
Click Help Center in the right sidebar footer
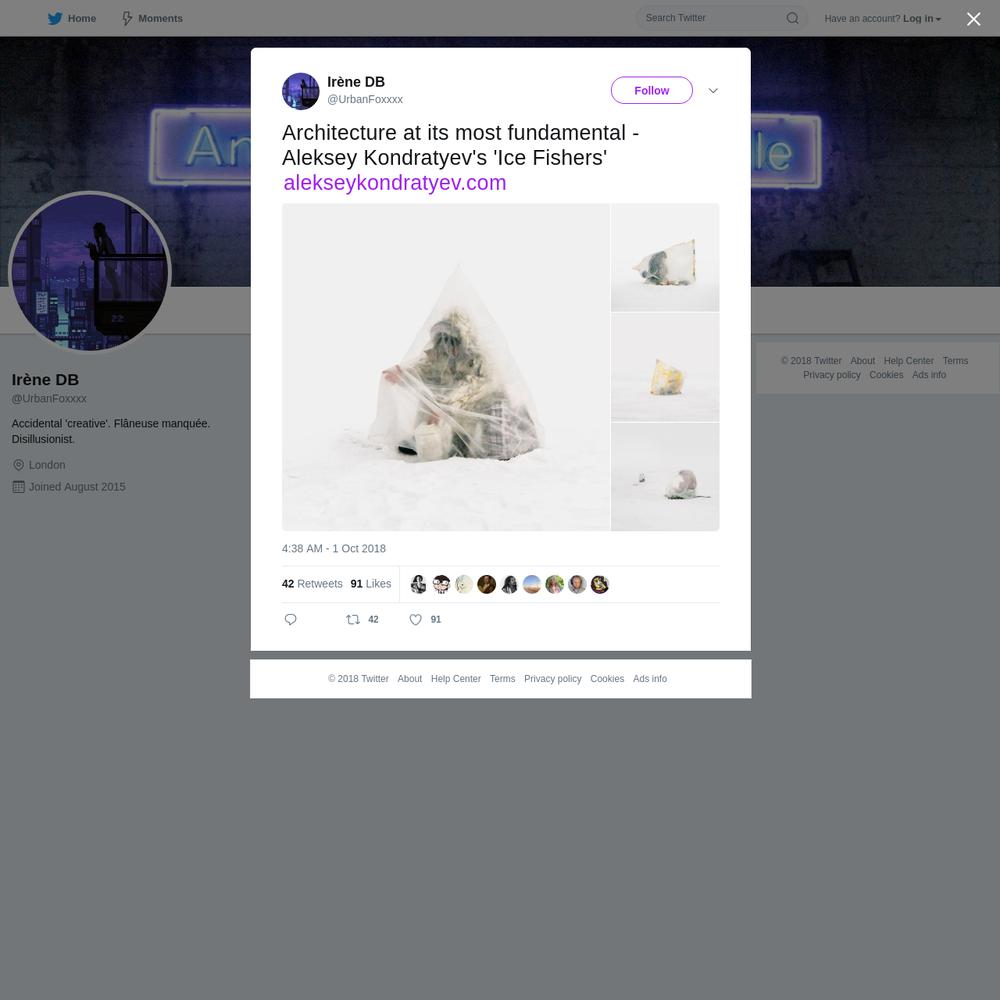tap(908, 360)
